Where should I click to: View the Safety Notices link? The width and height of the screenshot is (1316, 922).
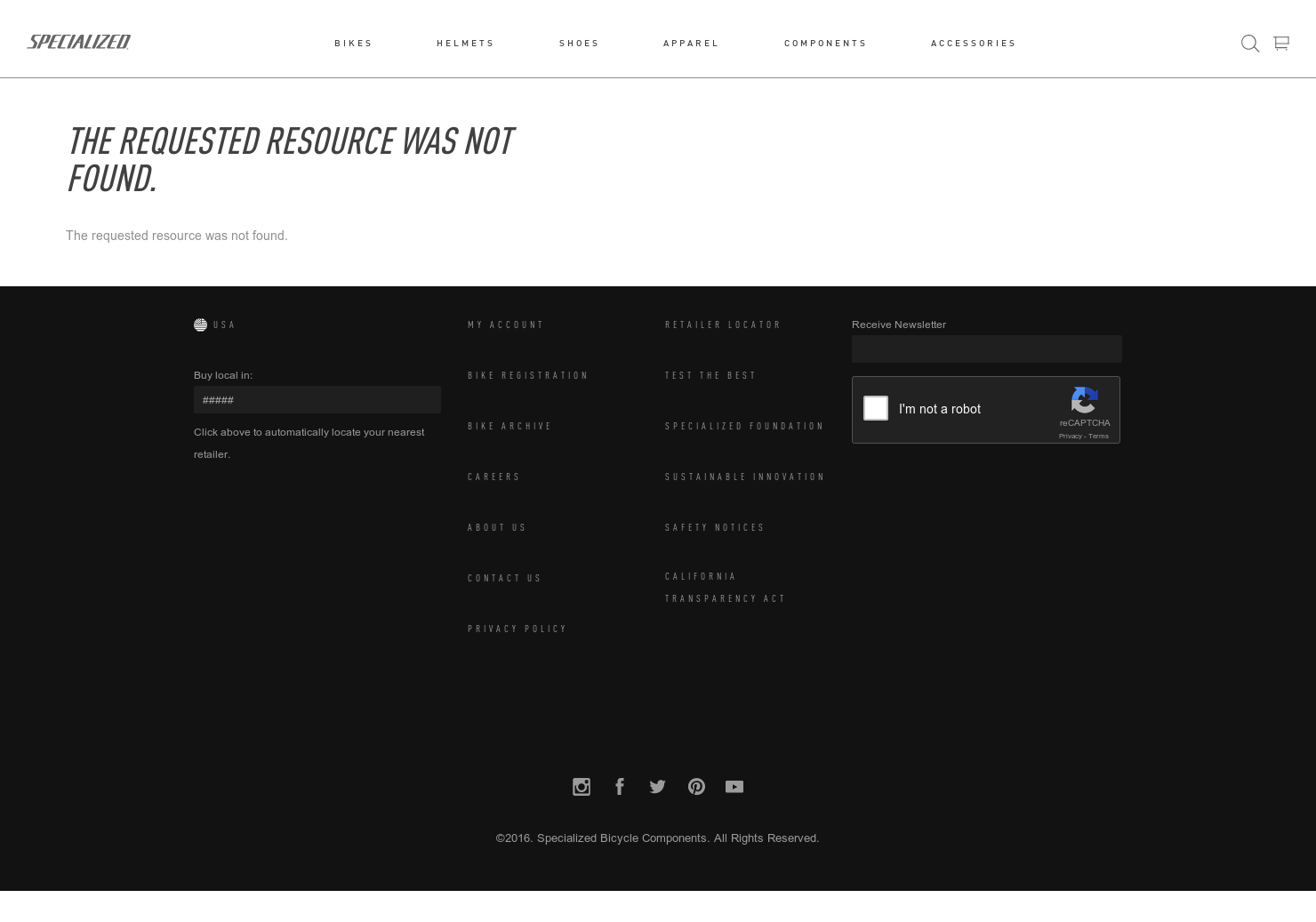click(716, 528)
